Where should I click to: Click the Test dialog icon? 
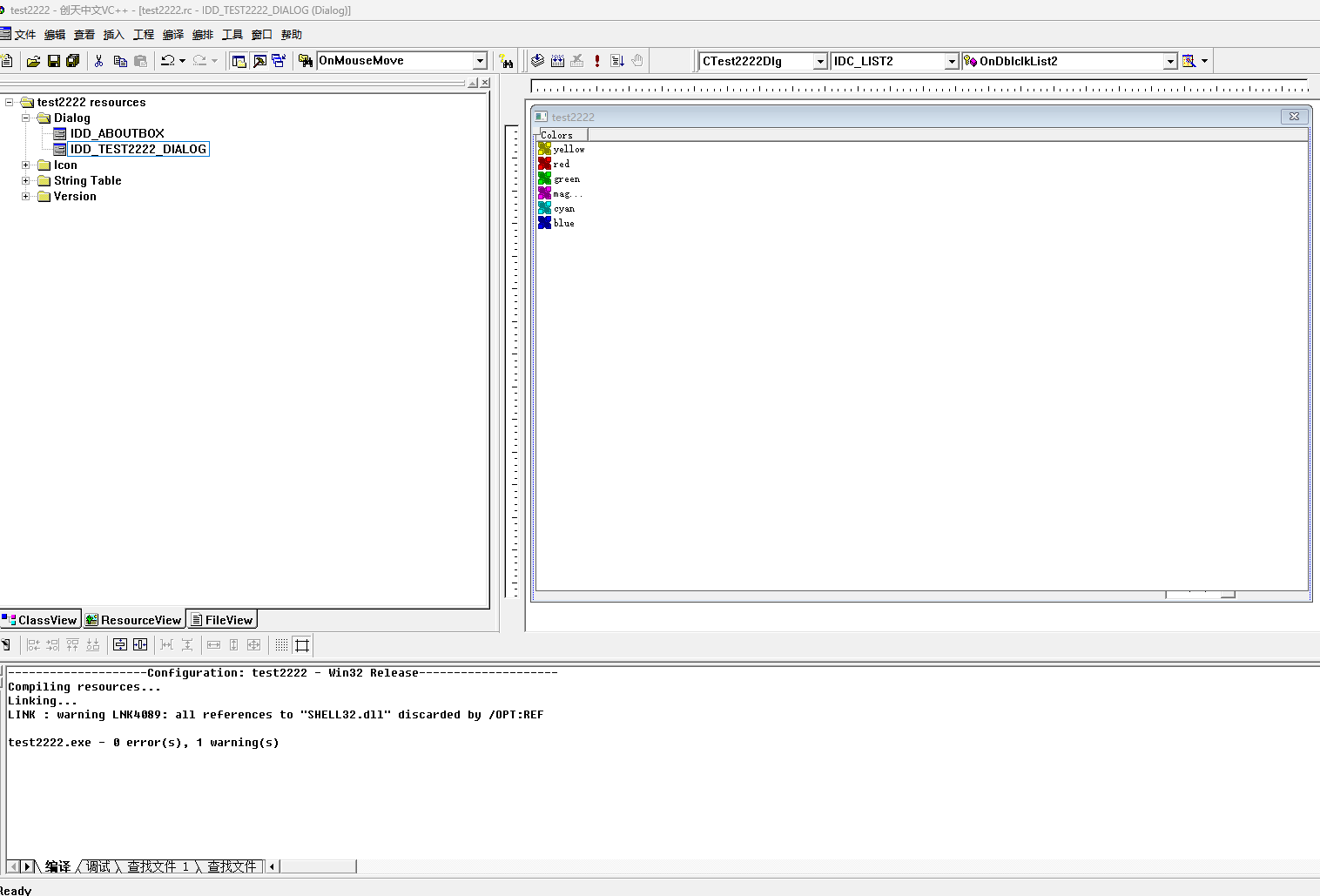[x=5, y=645]
